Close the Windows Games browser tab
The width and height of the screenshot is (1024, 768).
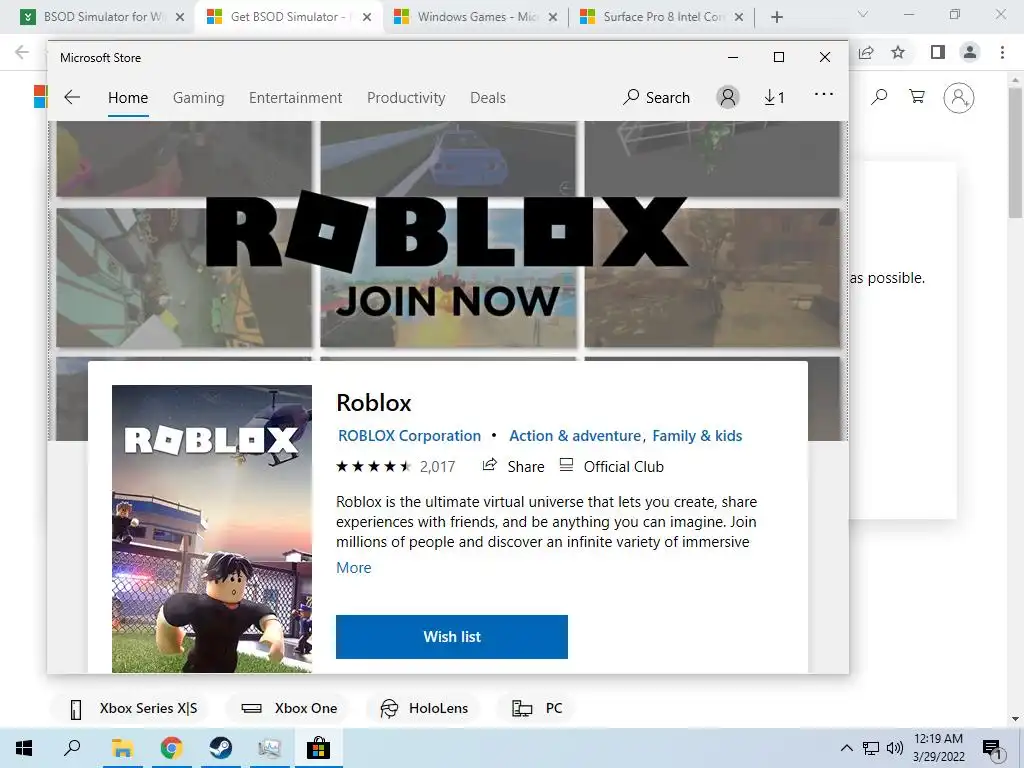552,18
